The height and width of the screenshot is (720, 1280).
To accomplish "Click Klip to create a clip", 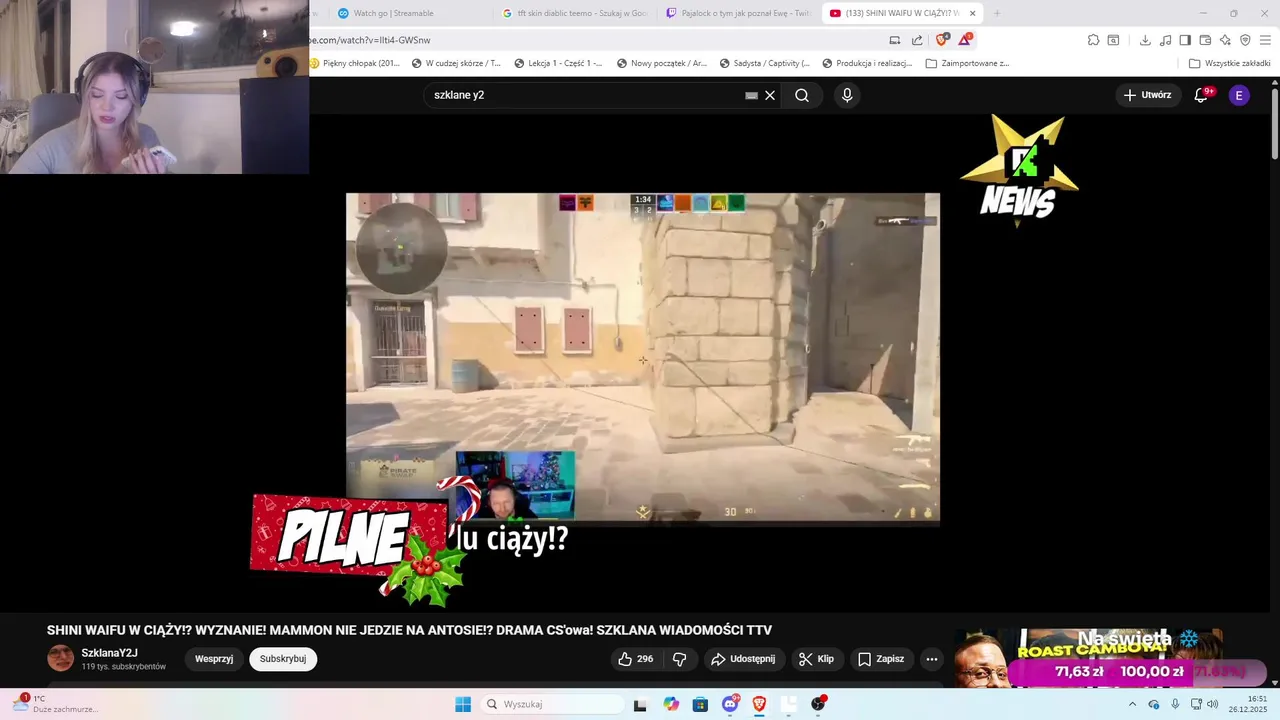I will [x=816, y=659].
